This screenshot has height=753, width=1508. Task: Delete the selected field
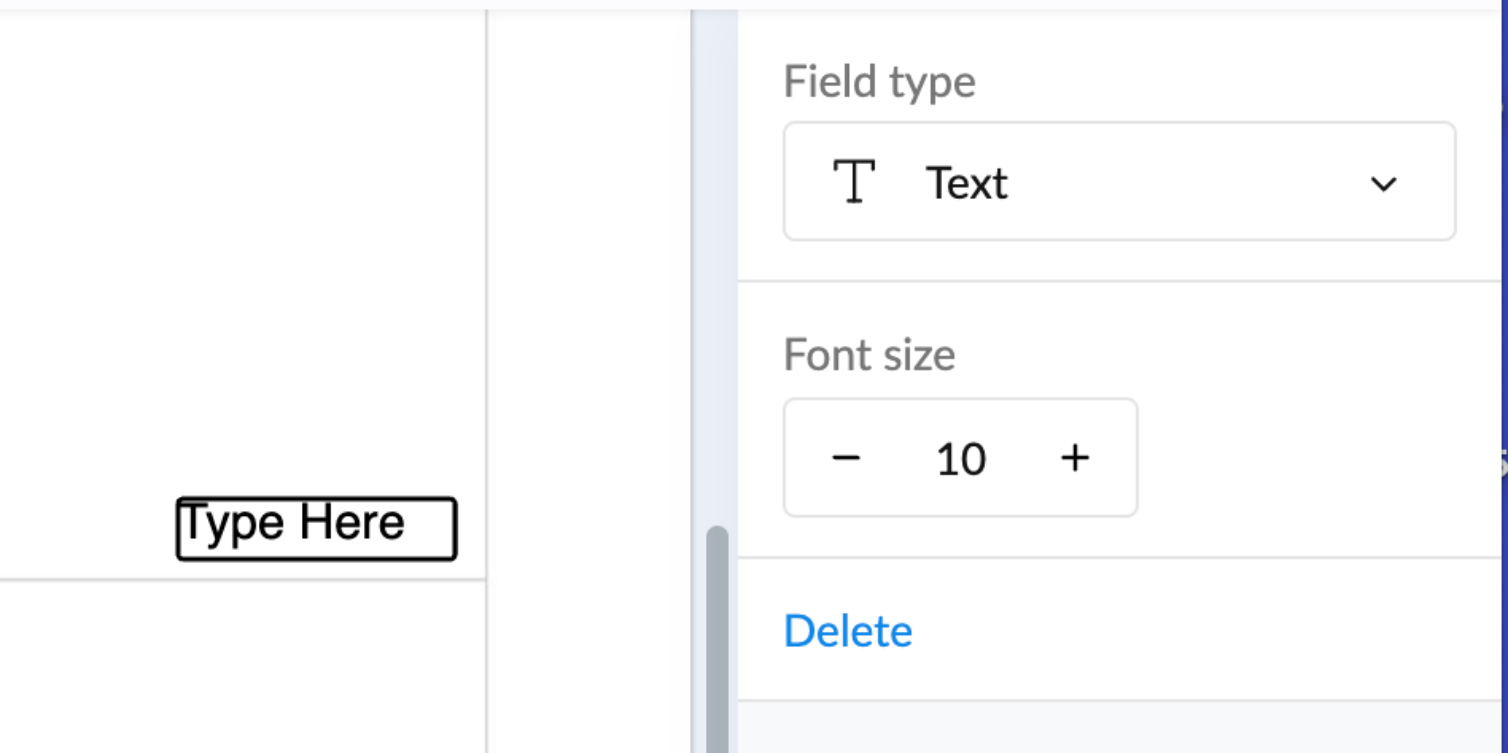(848, 631)
